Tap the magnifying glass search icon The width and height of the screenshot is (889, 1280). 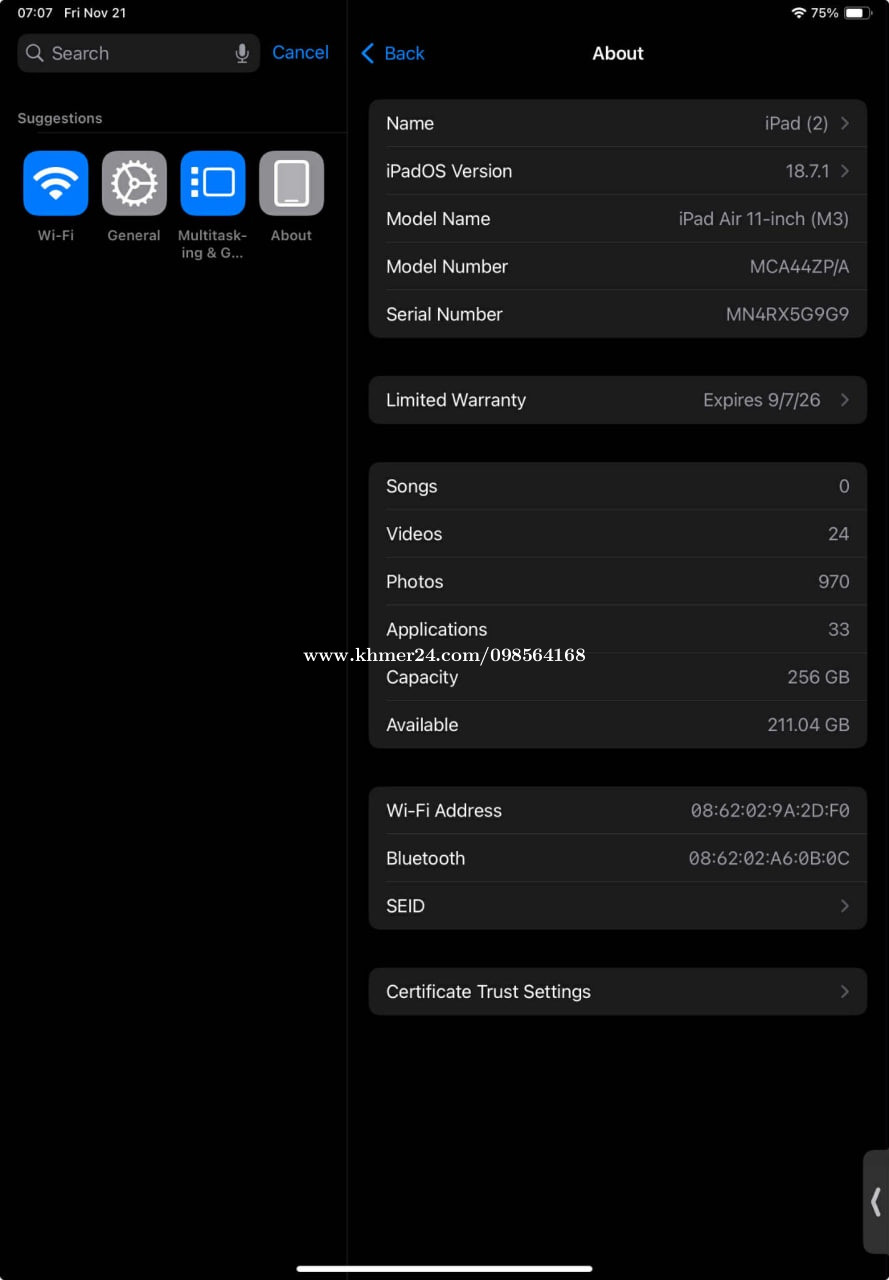click(x=35, y=54)
